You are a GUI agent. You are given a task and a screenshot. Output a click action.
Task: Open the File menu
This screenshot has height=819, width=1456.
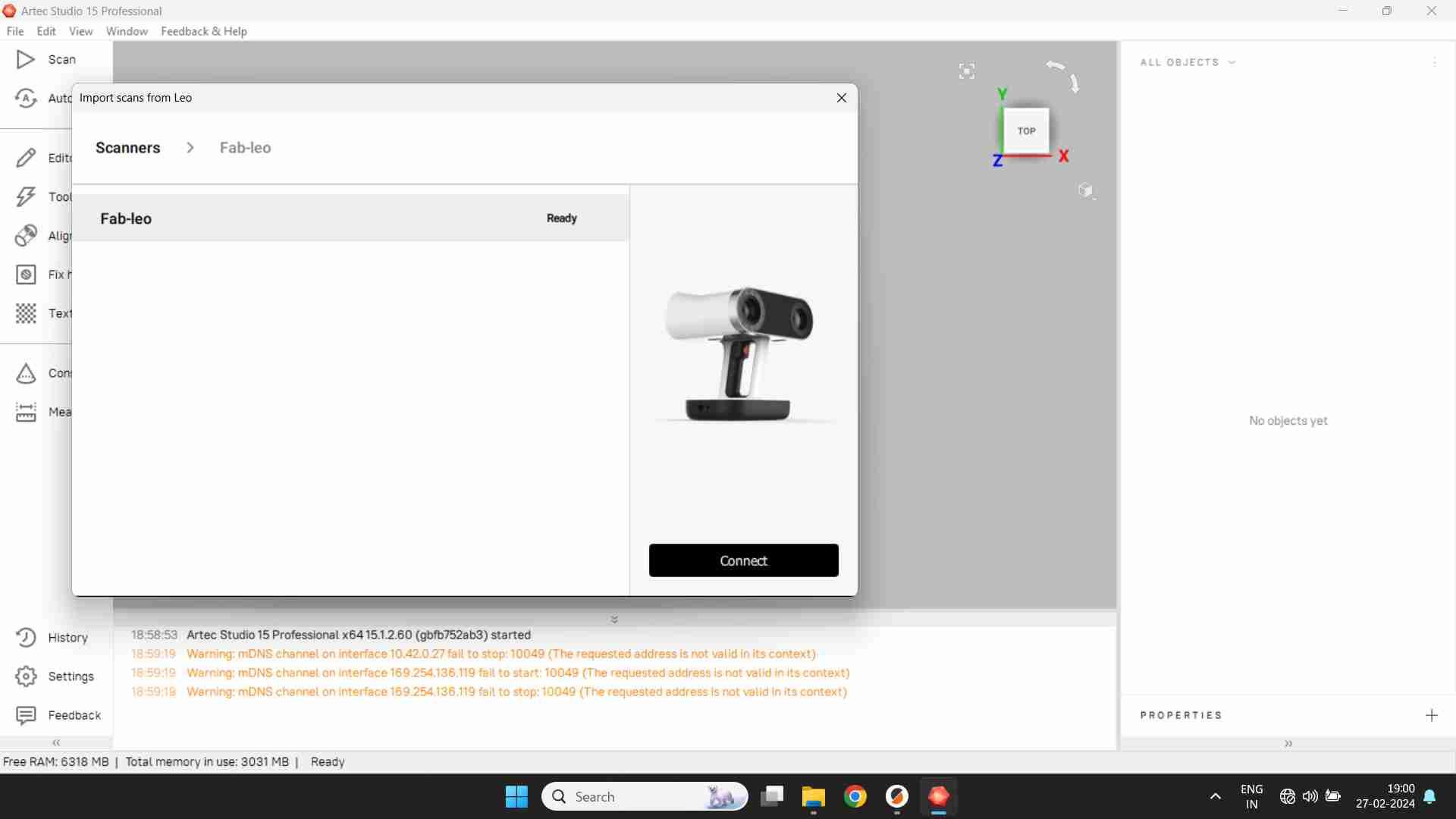click(15, 31)
